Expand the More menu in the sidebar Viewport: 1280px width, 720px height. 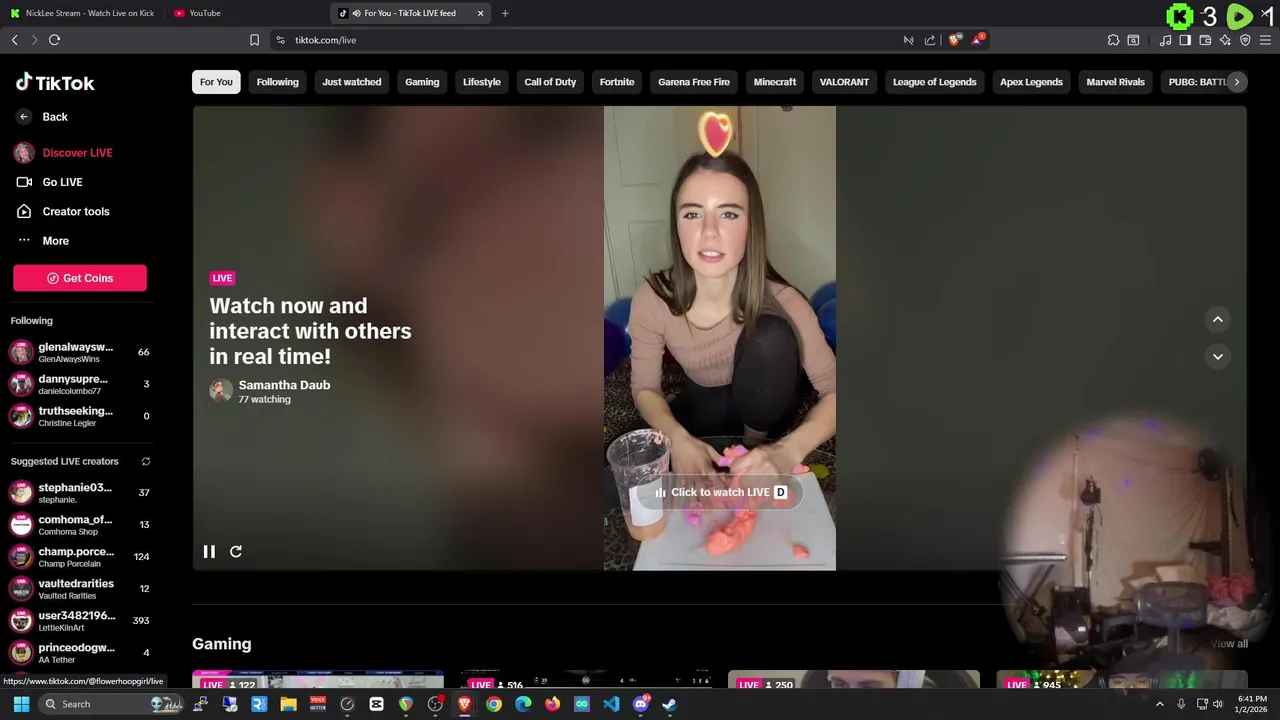click(55, 241)
